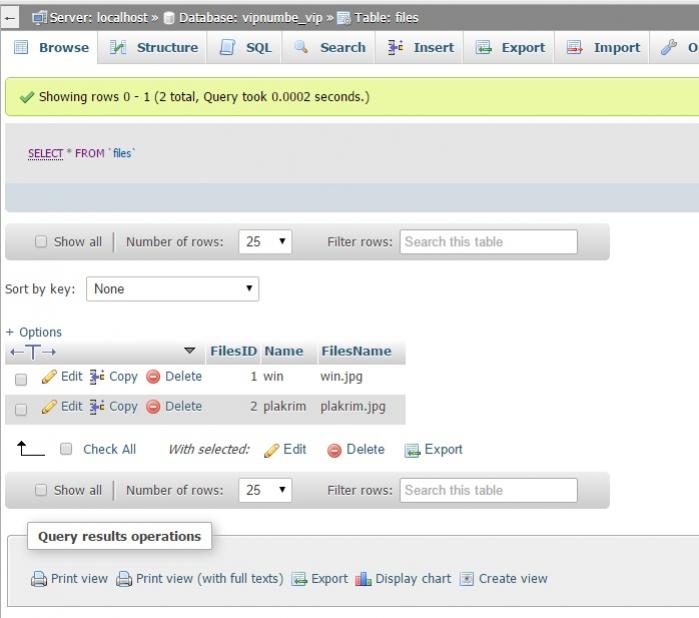Open the Insert tab
The image size is (699, 618).
421,47
